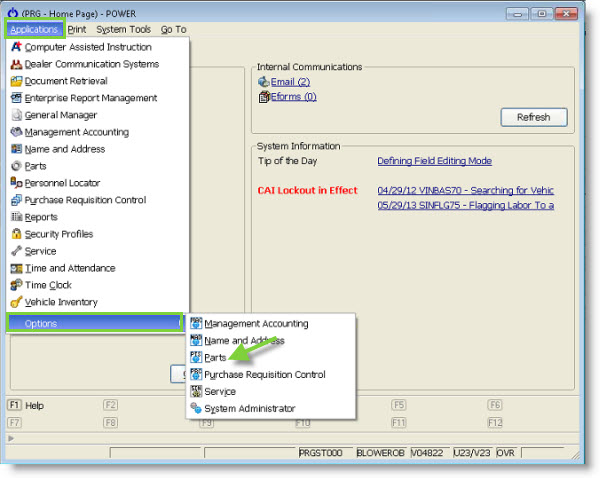Click the Refresh button

534,117
